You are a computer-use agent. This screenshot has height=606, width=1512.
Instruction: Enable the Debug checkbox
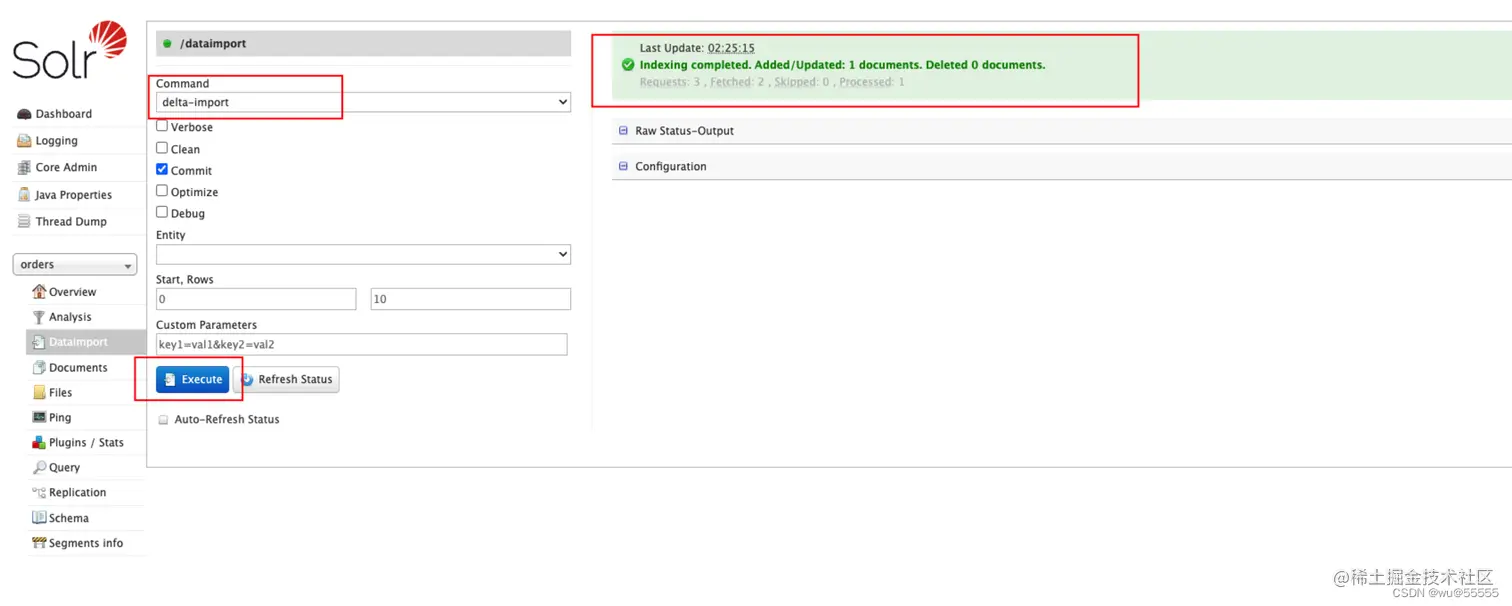tap(162, 212)
